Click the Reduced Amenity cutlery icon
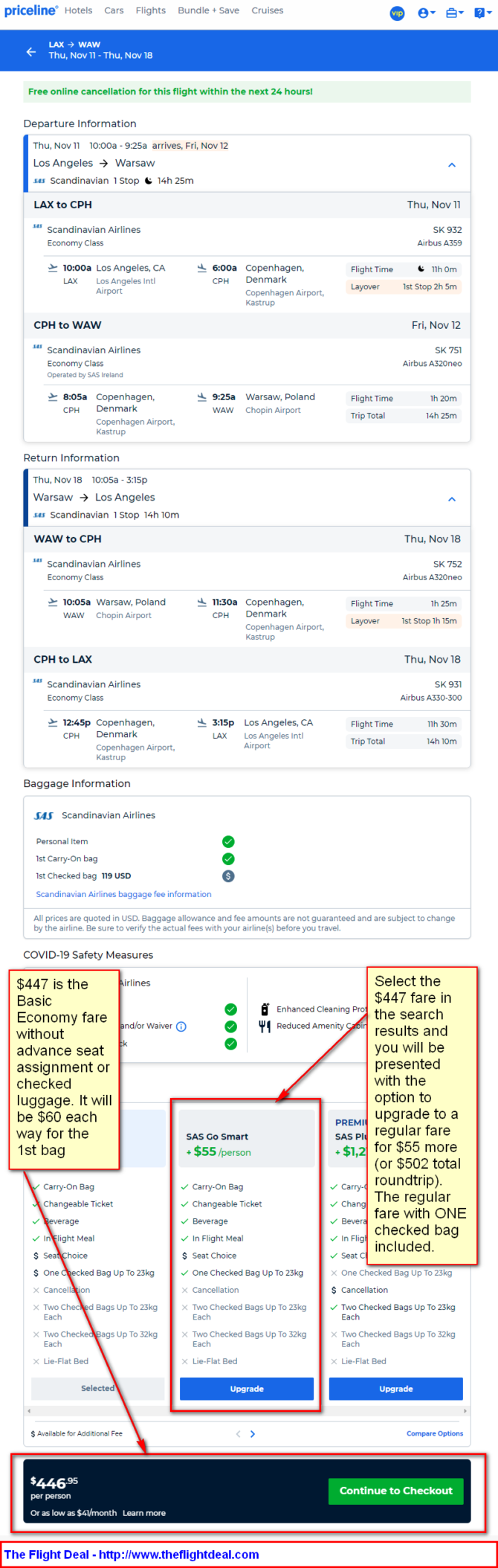Viewport: 498px width, 1568px height. (265, 1026)
